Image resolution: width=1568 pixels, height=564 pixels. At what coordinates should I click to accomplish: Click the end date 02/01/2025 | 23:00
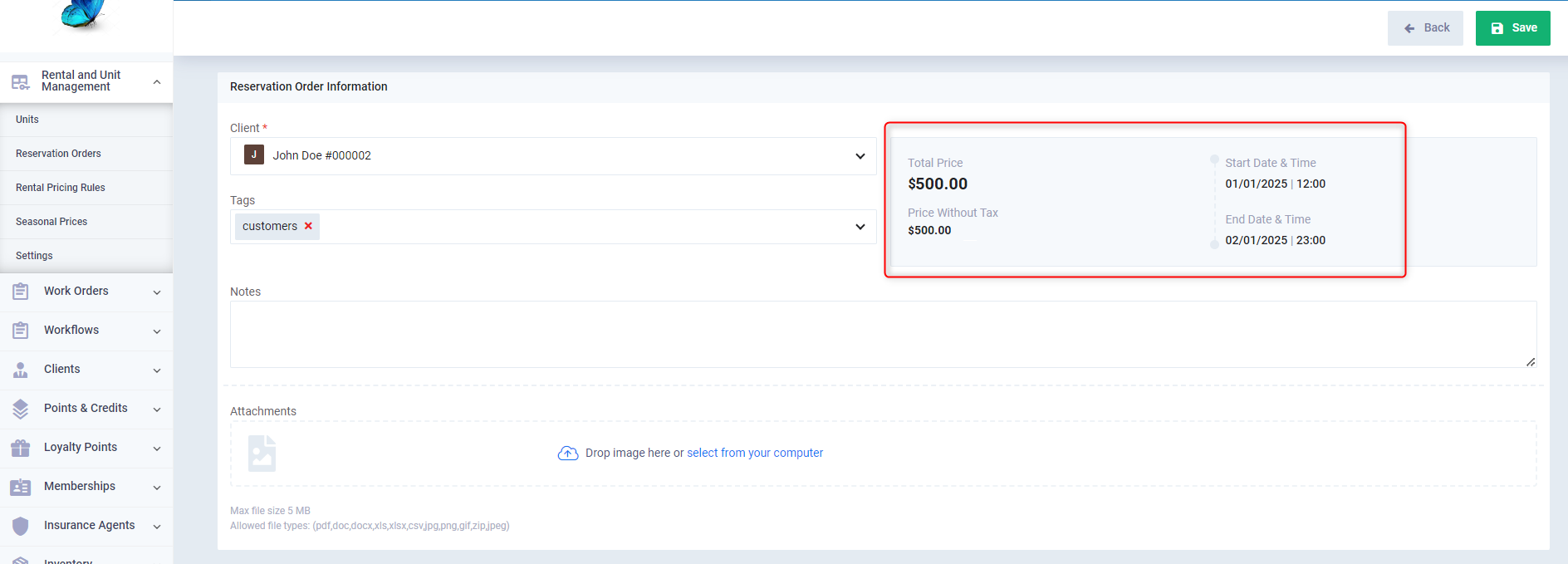(x=1276, y=240)
